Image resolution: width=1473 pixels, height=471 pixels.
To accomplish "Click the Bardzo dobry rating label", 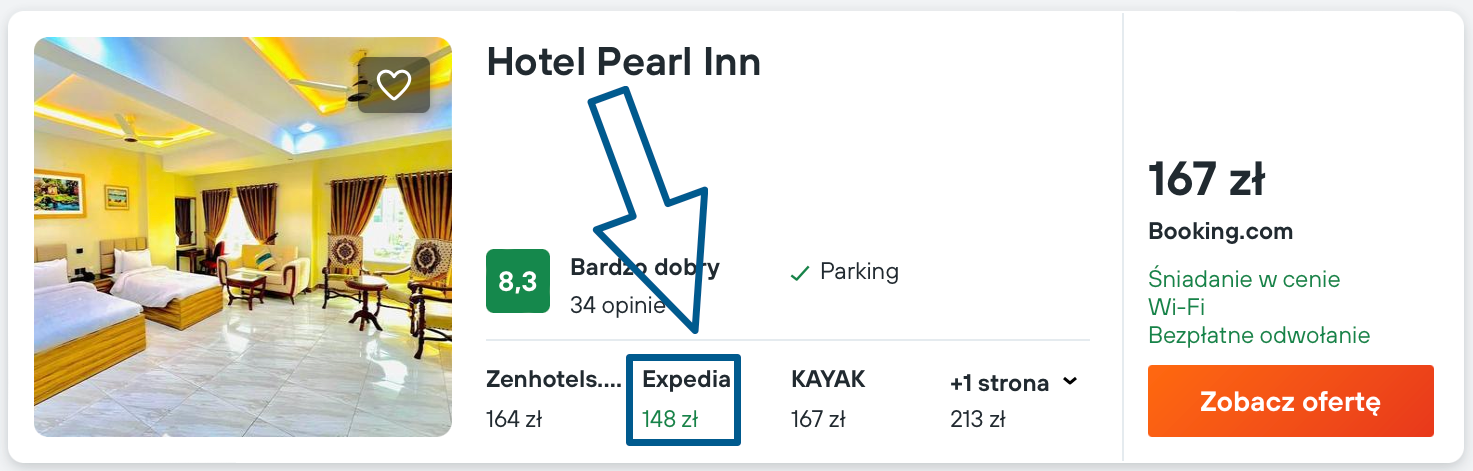I will (x=644, y=267).
